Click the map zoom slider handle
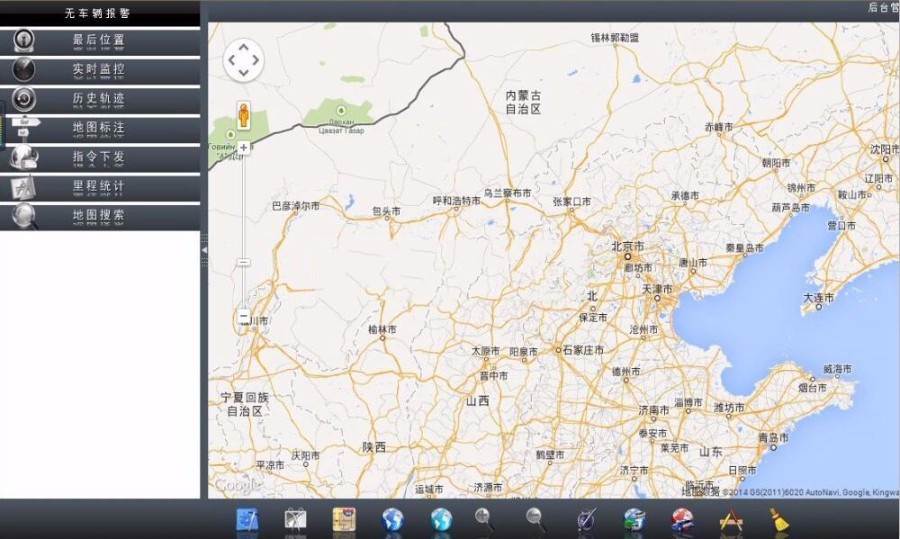 243,262
